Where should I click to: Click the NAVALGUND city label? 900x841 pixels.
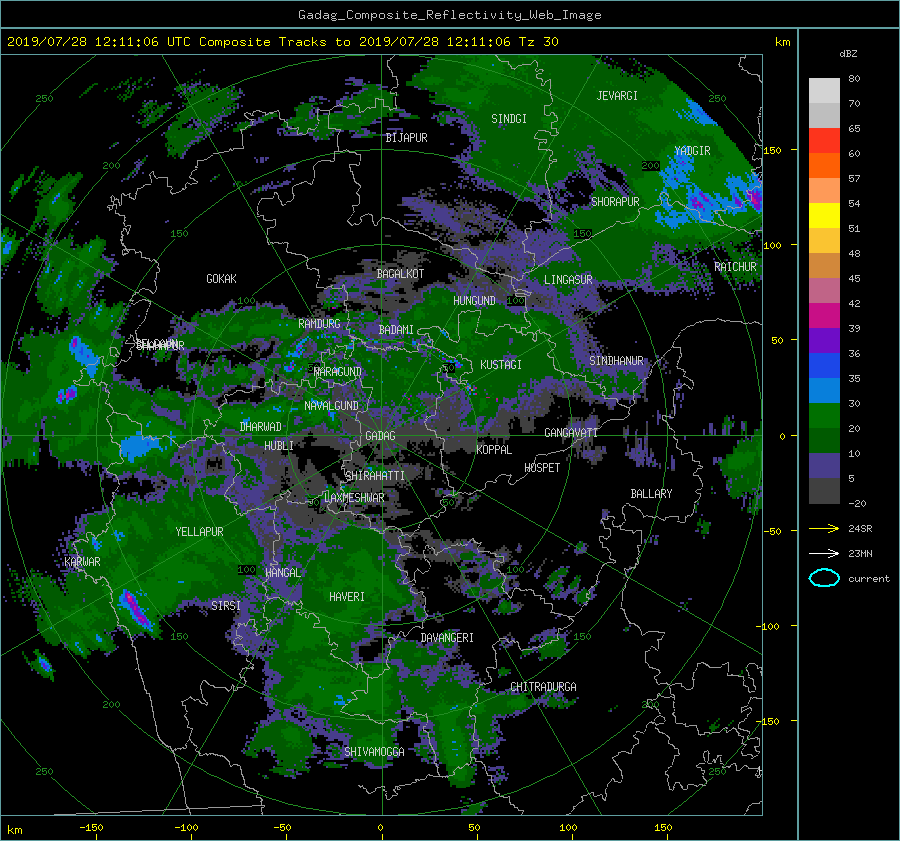331,406
